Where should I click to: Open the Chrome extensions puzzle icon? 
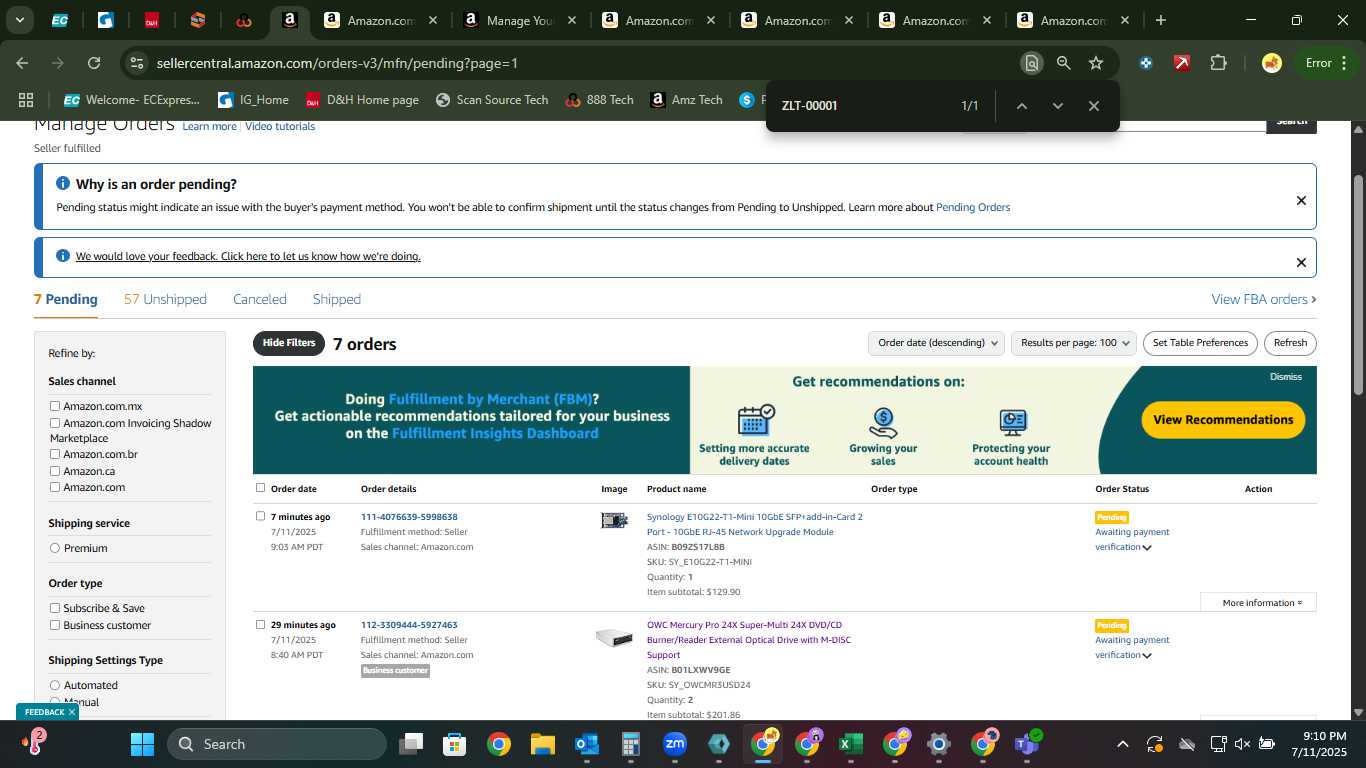pyautogui.click(x=1218, y=63)
